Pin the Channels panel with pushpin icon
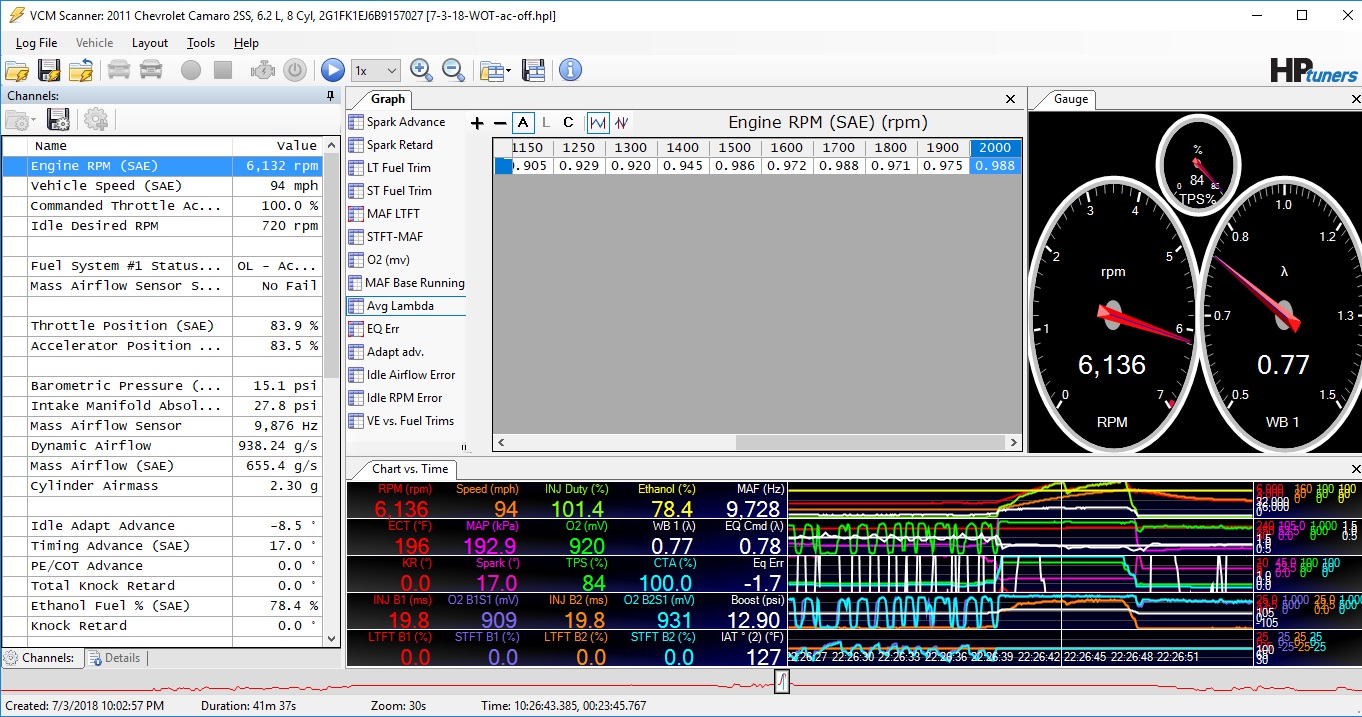Image resolution: width=1362 pixels, height=717 pixels. pyautogui.click(x=331, y=96)
